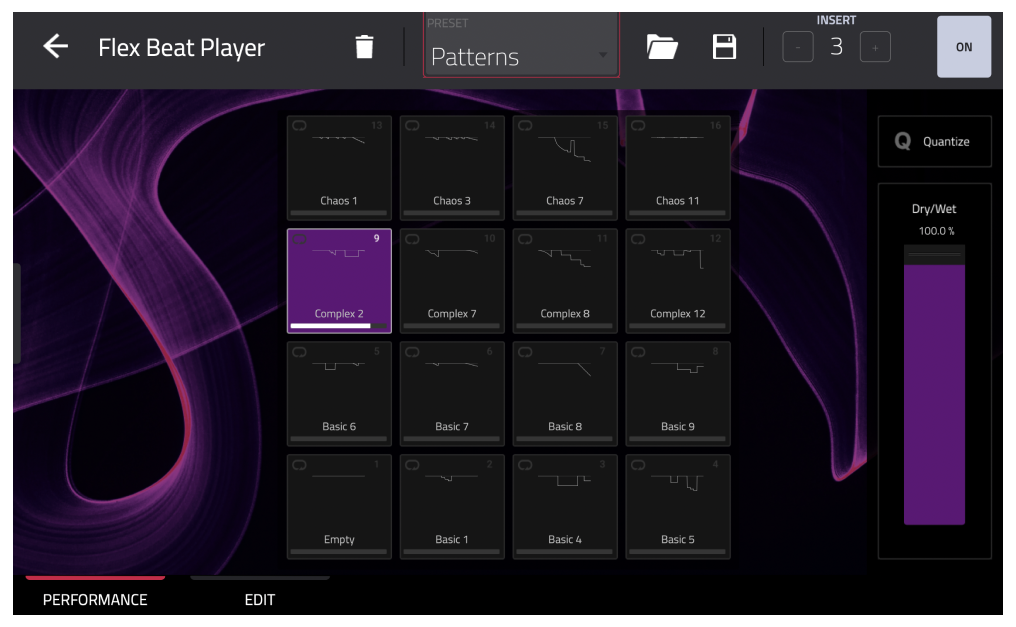Open preset with the folder icon

pyautogui.click(x=662, y=47)
